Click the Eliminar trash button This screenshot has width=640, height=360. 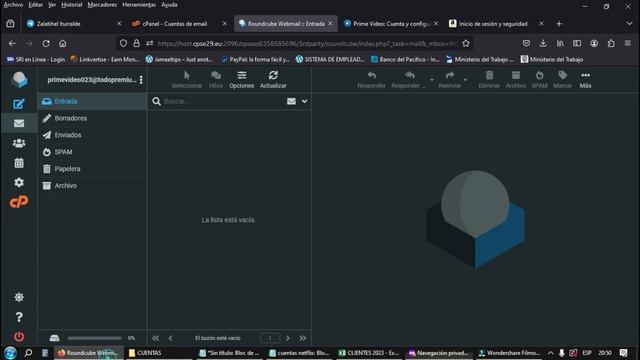[489, 80]
